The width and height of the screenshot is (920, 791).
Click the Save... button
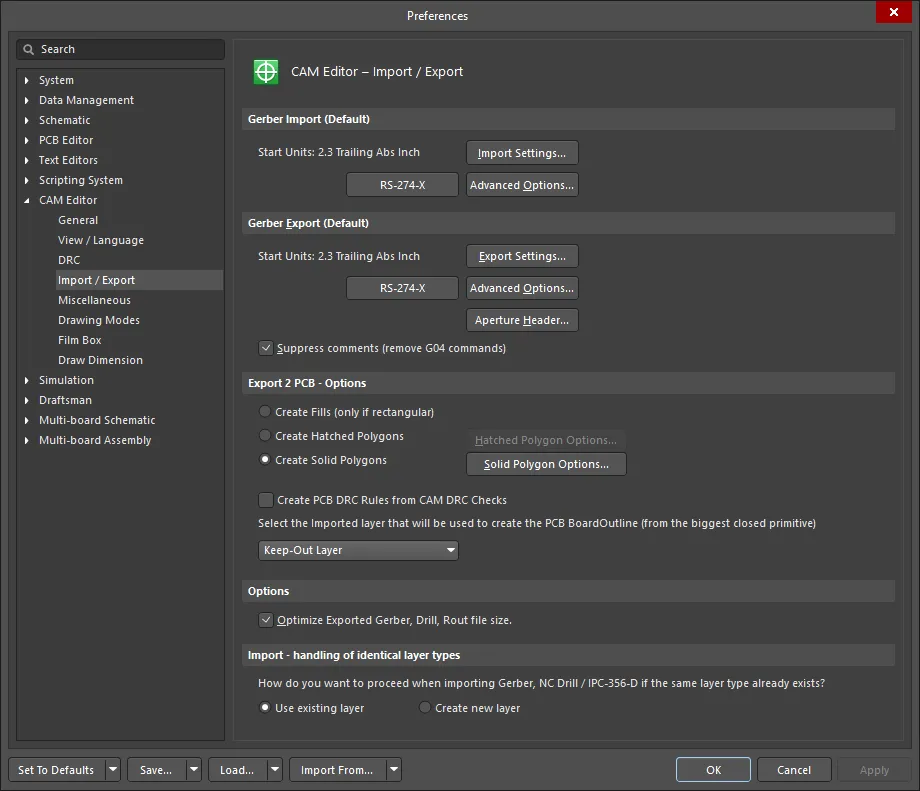point(156,769)
